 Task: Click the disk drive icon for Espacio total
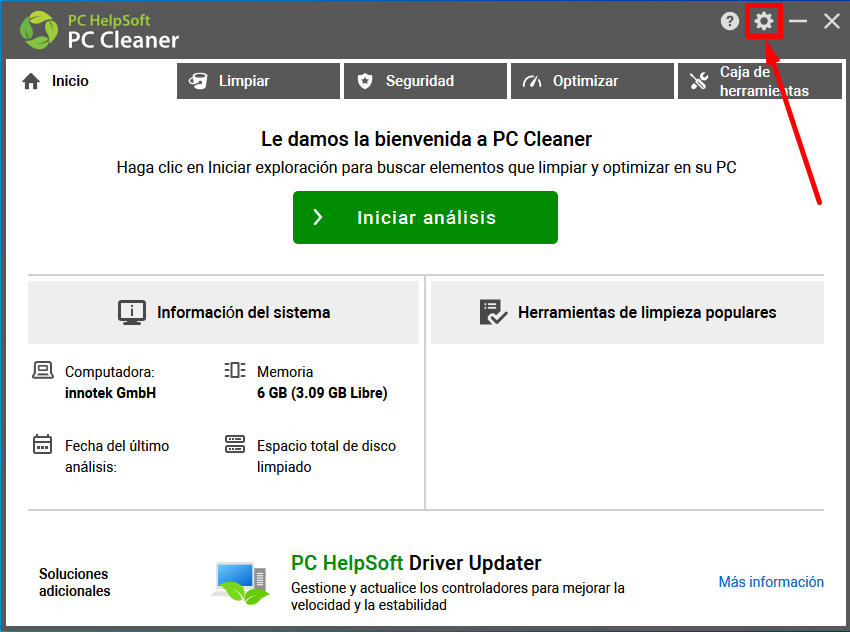click(235, 444)
